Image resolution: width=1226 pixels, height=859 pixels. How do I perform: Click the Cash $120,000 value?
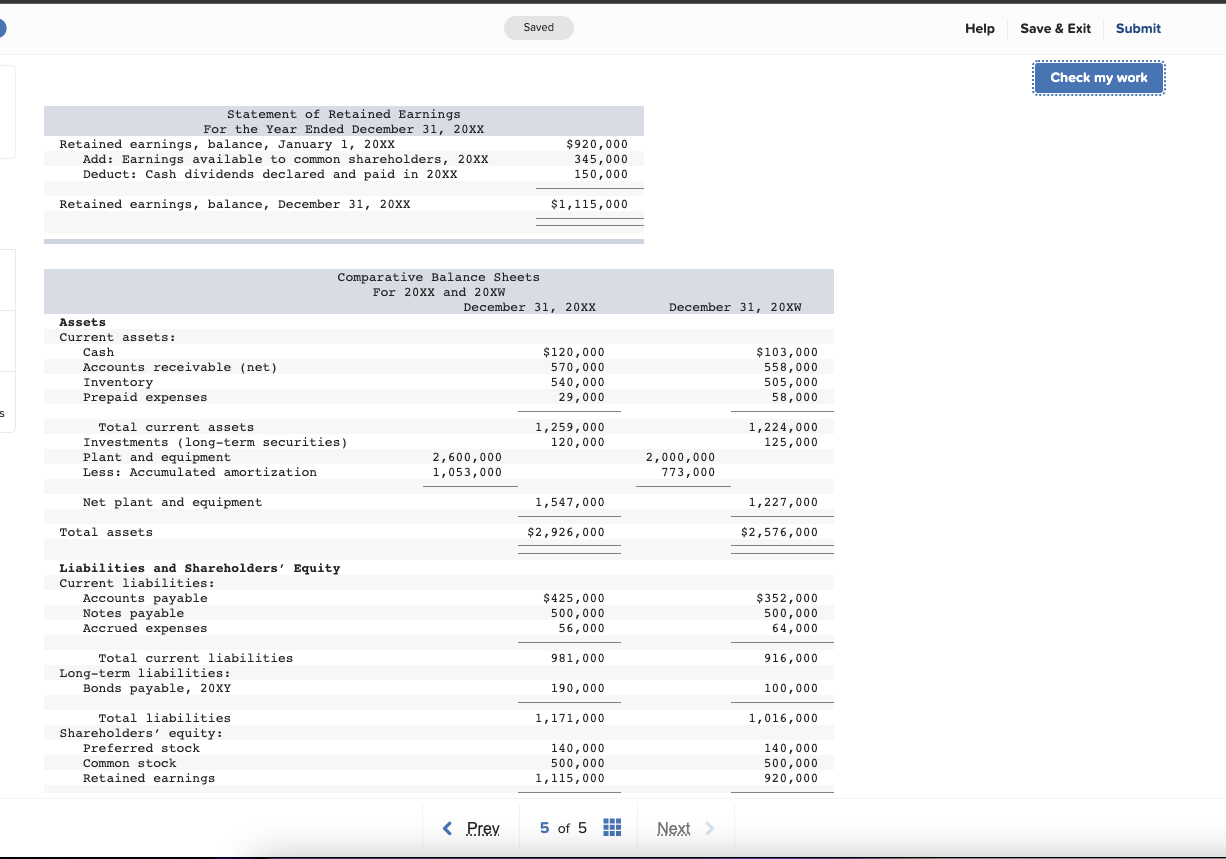click(x=573, y=352)
